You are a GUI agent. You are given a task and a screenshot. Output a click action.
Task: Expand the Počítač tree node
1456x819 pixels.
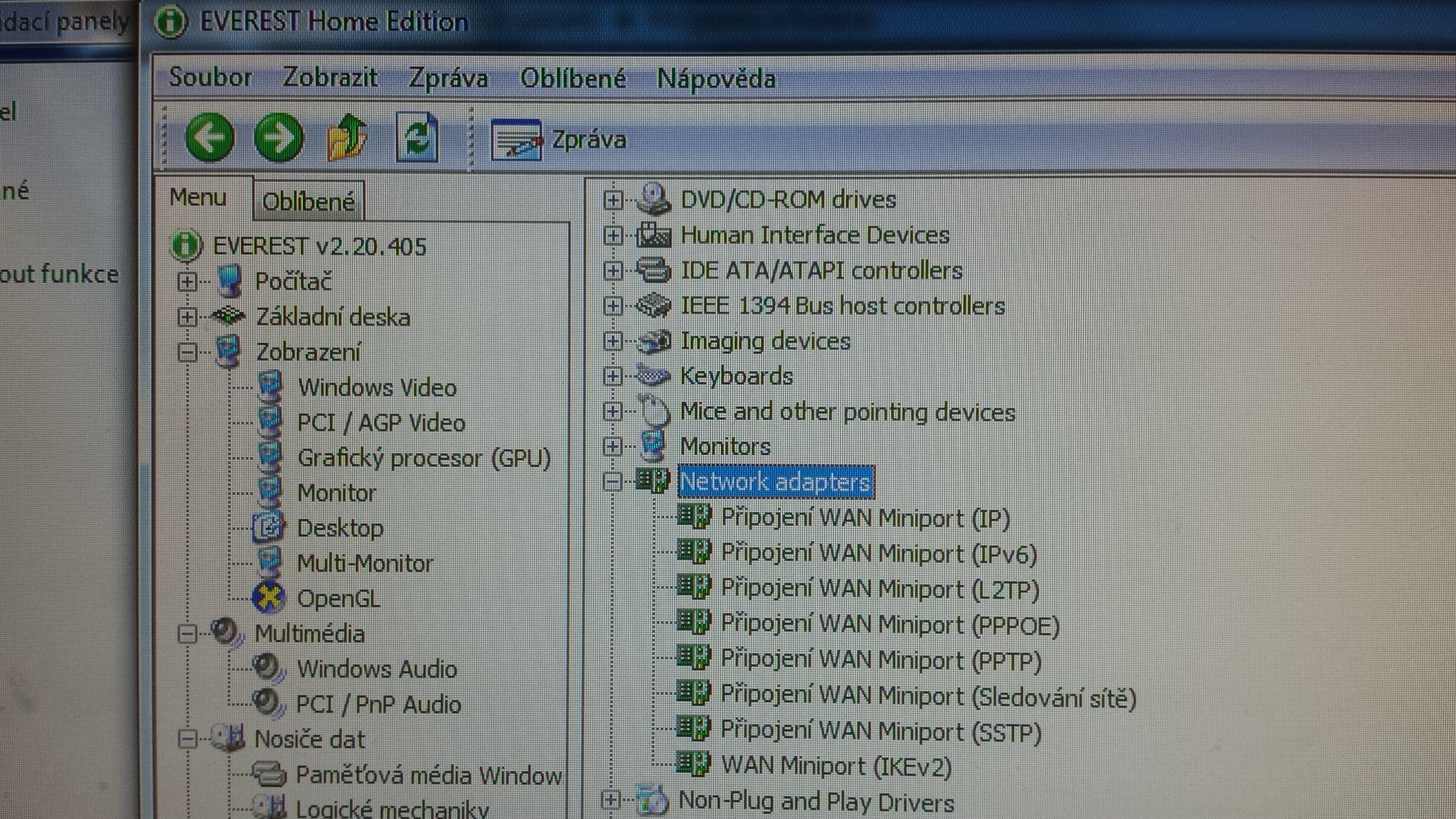tap(187, 282)
